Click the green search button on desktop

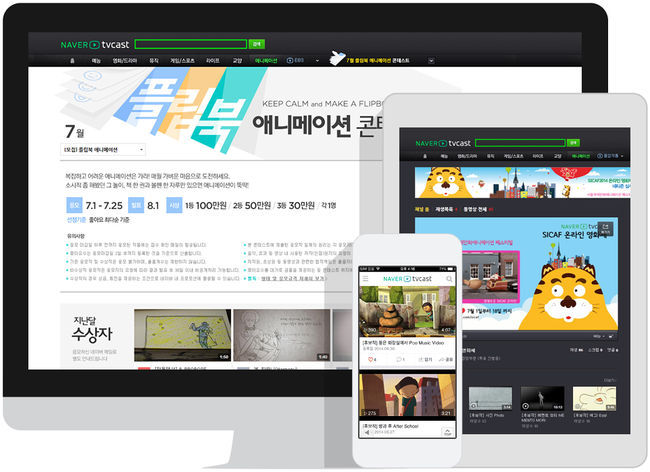256,44
